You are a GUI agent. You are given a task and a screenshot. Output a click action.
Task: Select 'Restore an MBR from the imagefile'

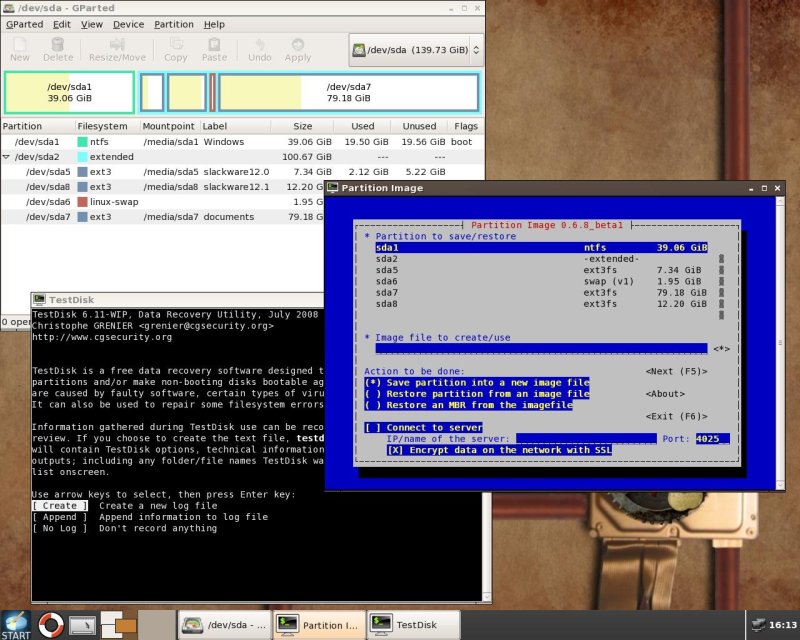[468, 405]
